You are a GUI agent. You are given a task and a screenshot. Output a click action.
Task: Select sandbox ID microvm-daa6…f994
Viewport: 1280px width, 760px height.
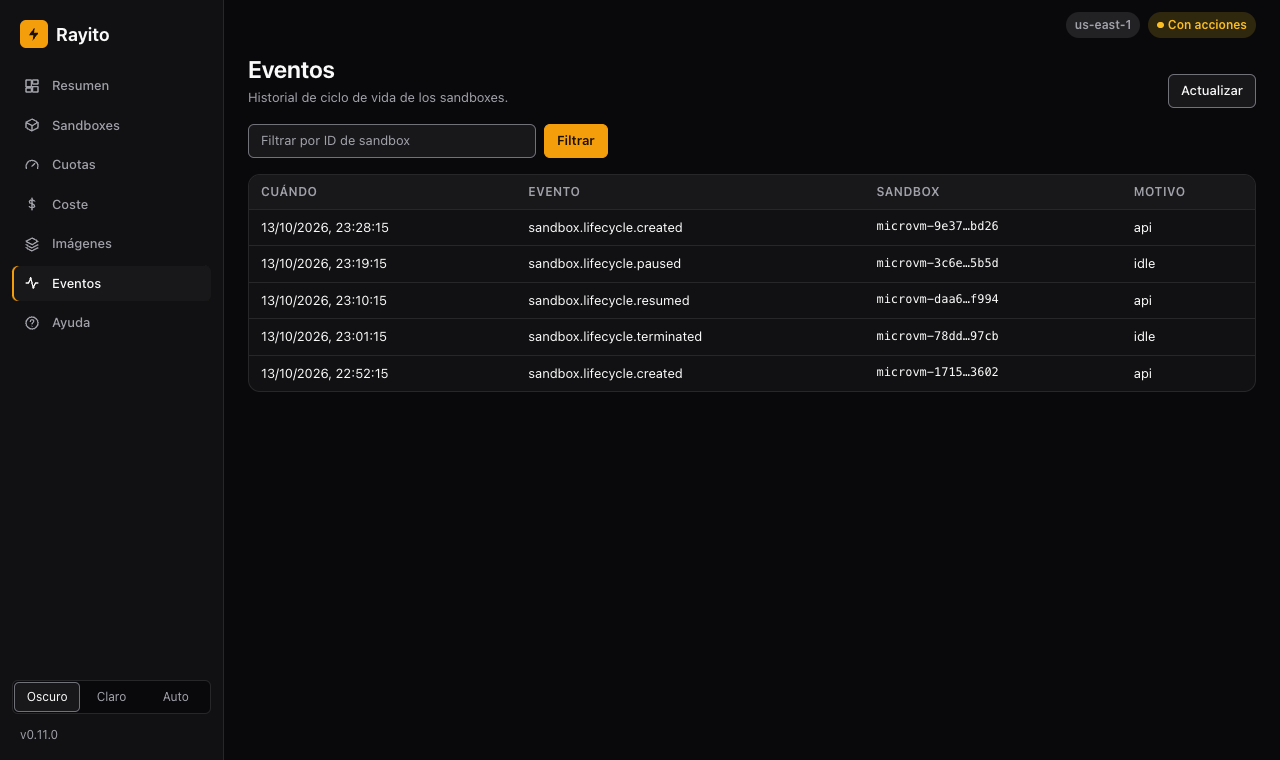[937, 300]
